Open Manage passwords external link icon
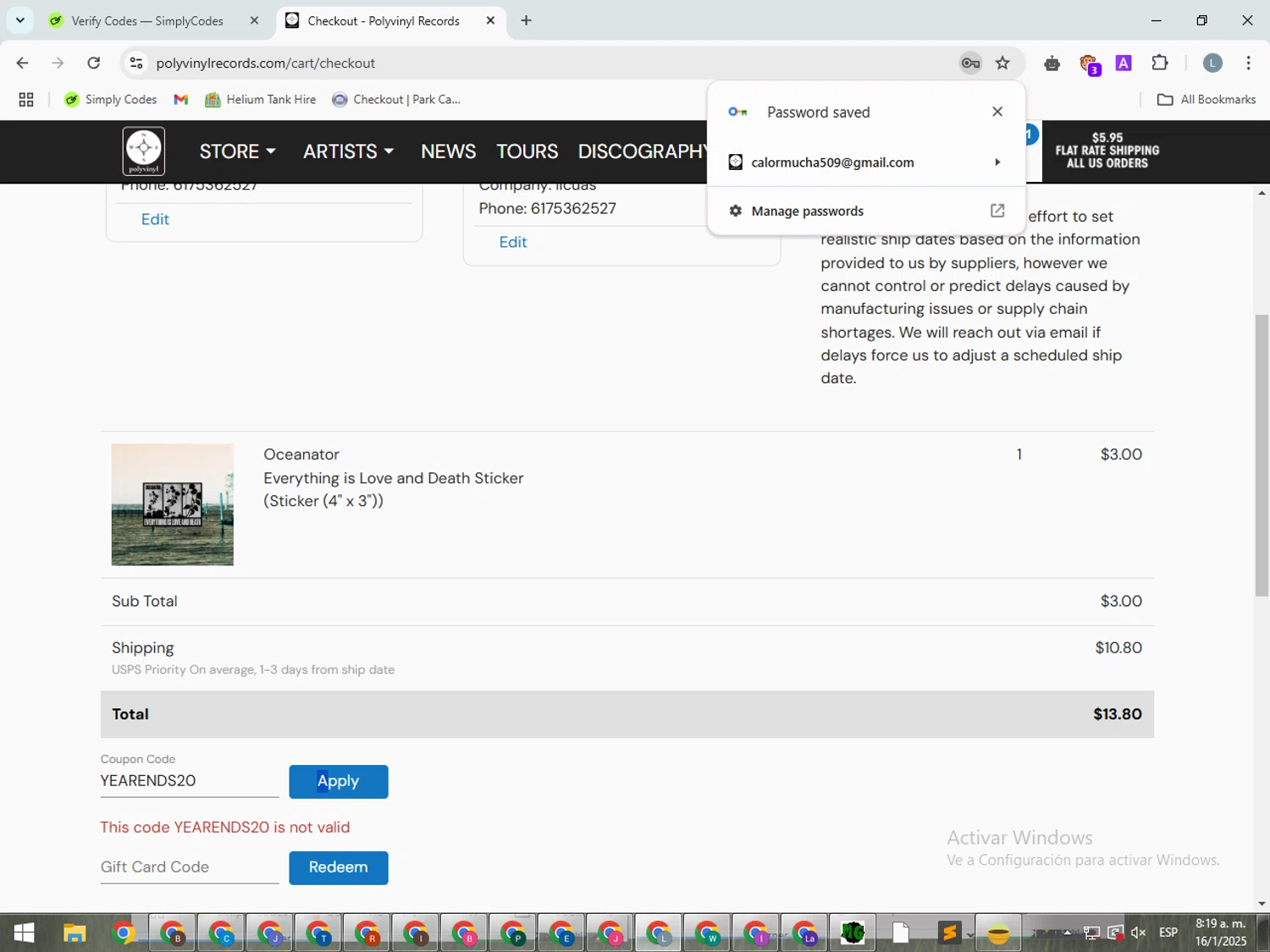This screenshot has height=952, width=1270. tap(997, 211)
